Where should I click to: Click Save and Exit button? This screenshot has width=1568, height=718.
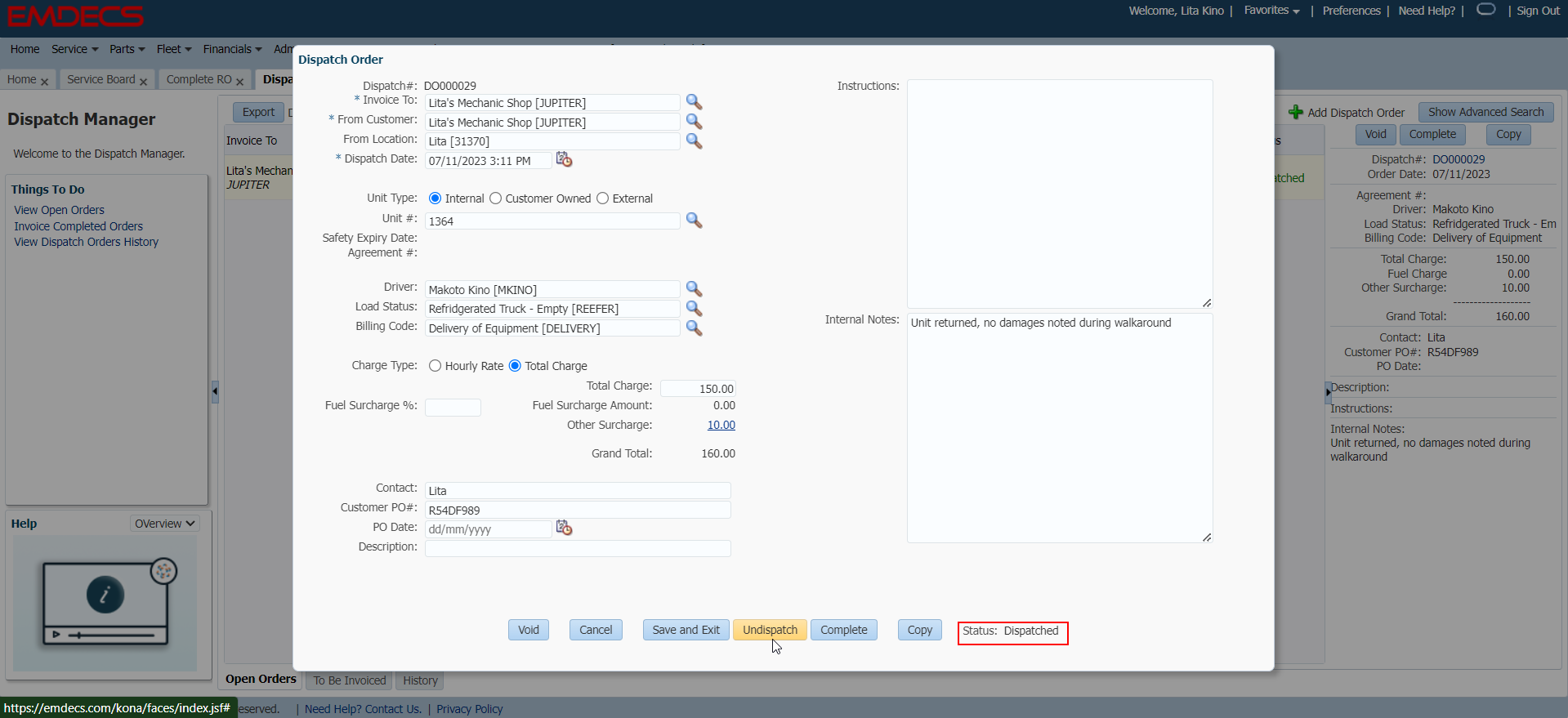[686, 630]
